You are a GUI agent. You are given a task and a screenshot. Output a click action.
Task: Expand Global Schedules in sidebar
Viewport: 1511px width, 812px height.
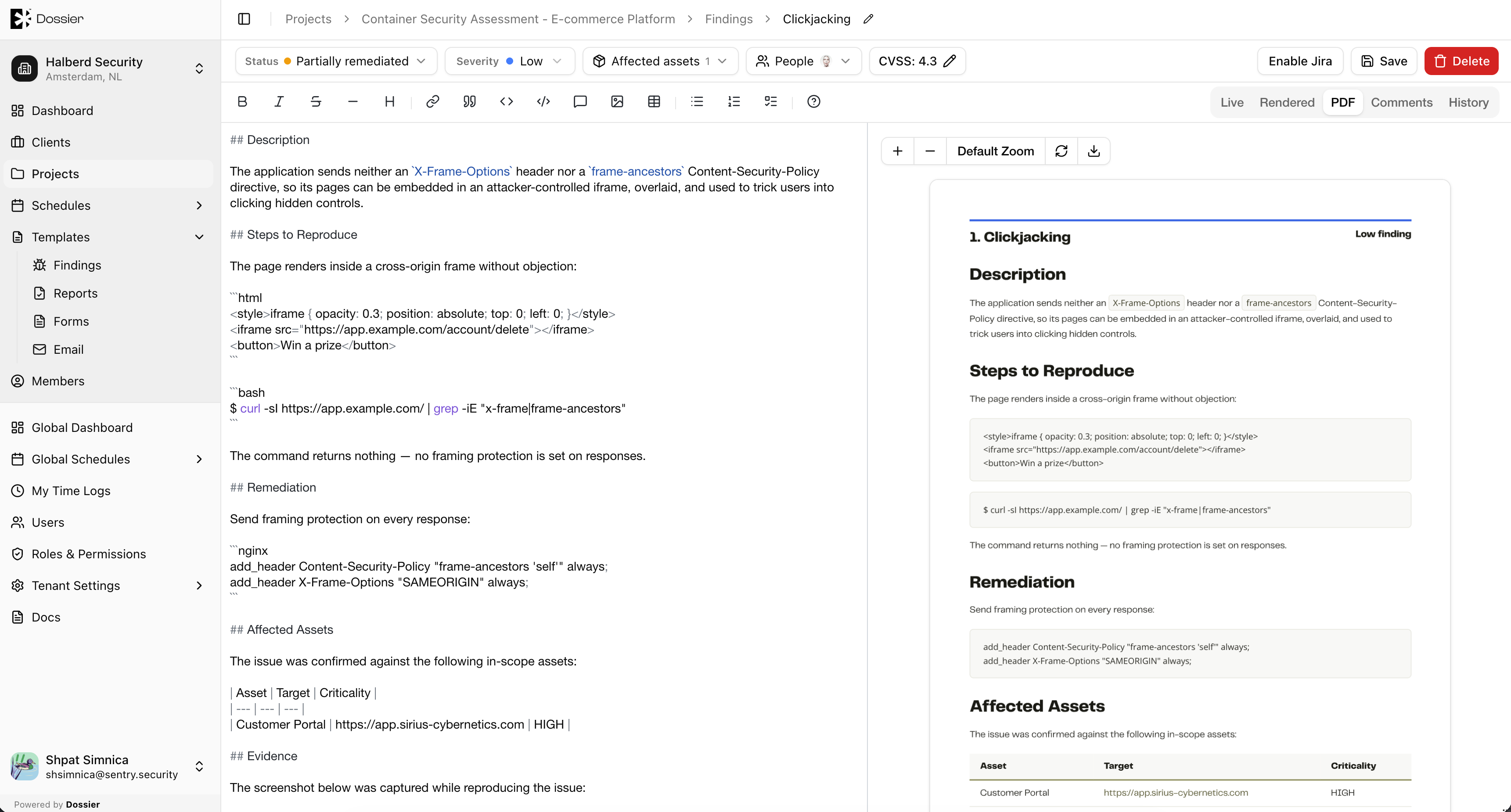pyautogui.click(x=199, y=459)
